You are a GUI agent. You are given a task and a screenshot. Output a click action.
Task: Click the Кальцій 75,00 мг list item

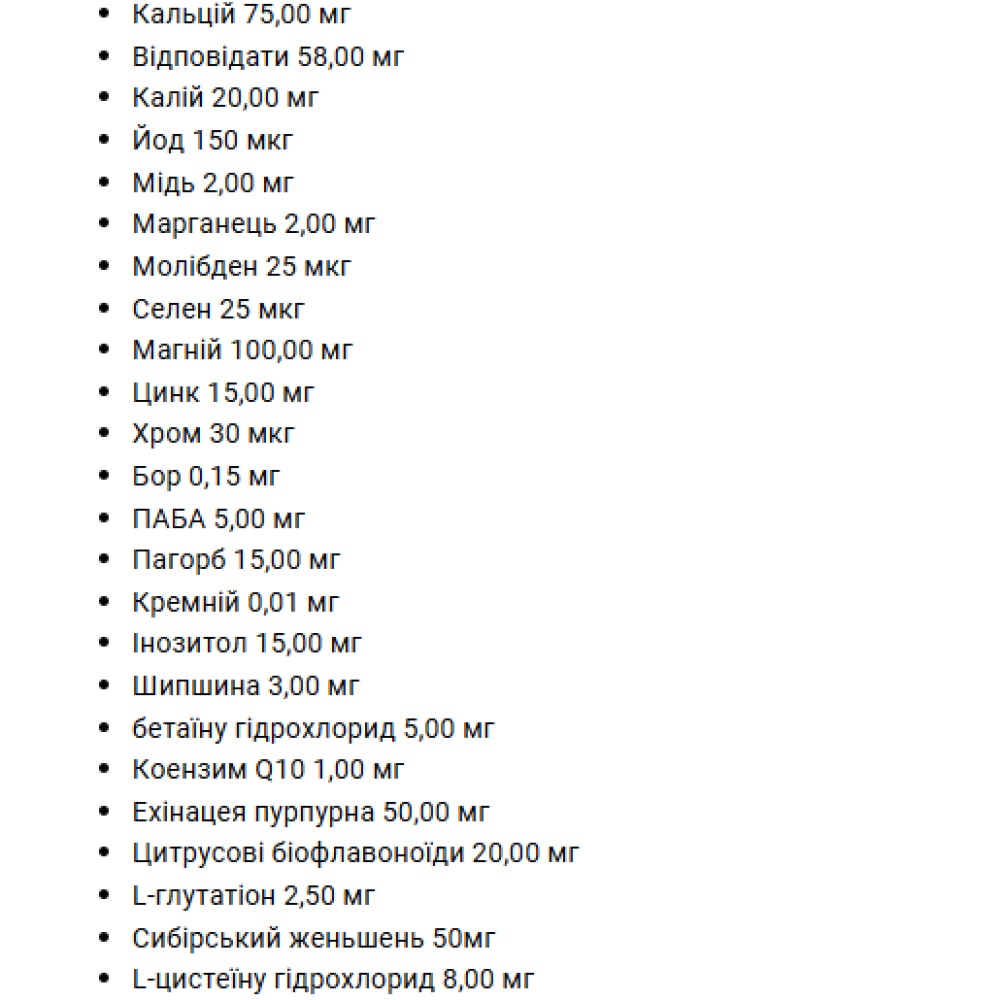[241, 15]
